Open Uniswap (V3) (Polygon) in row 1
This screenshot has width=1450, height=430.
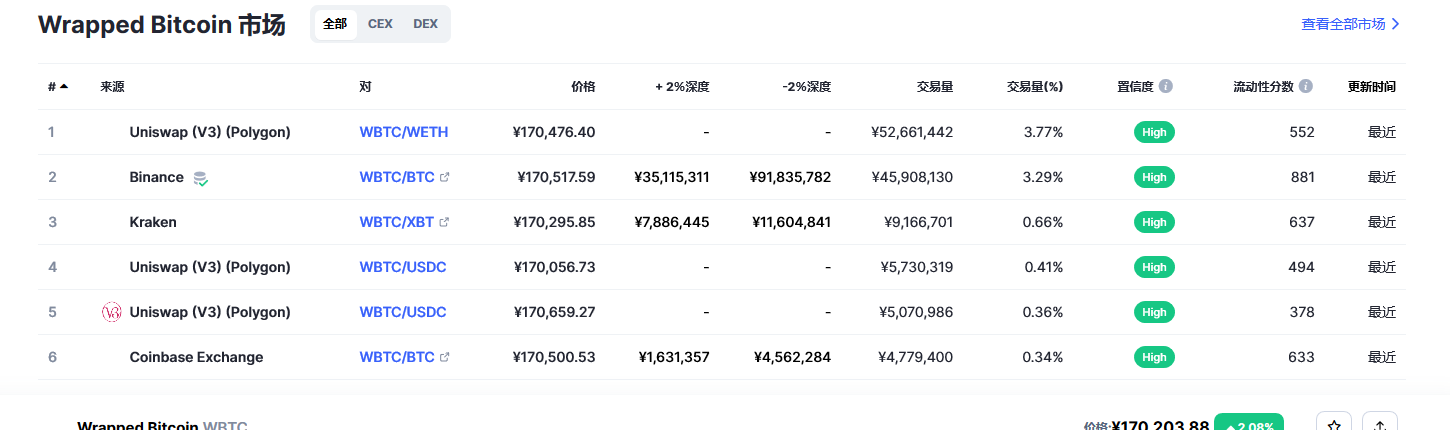(210, 132)
